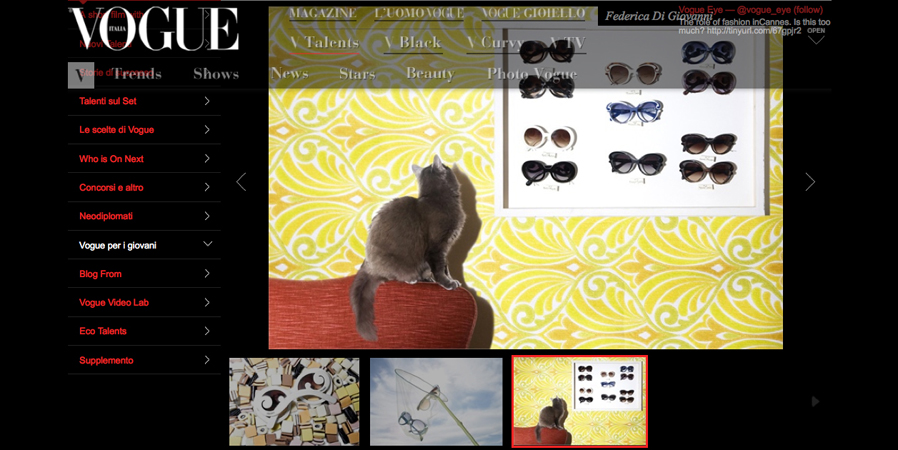Screen dimensions: 898x450
Task: Select the V Curvy tab
Action: 495,42
